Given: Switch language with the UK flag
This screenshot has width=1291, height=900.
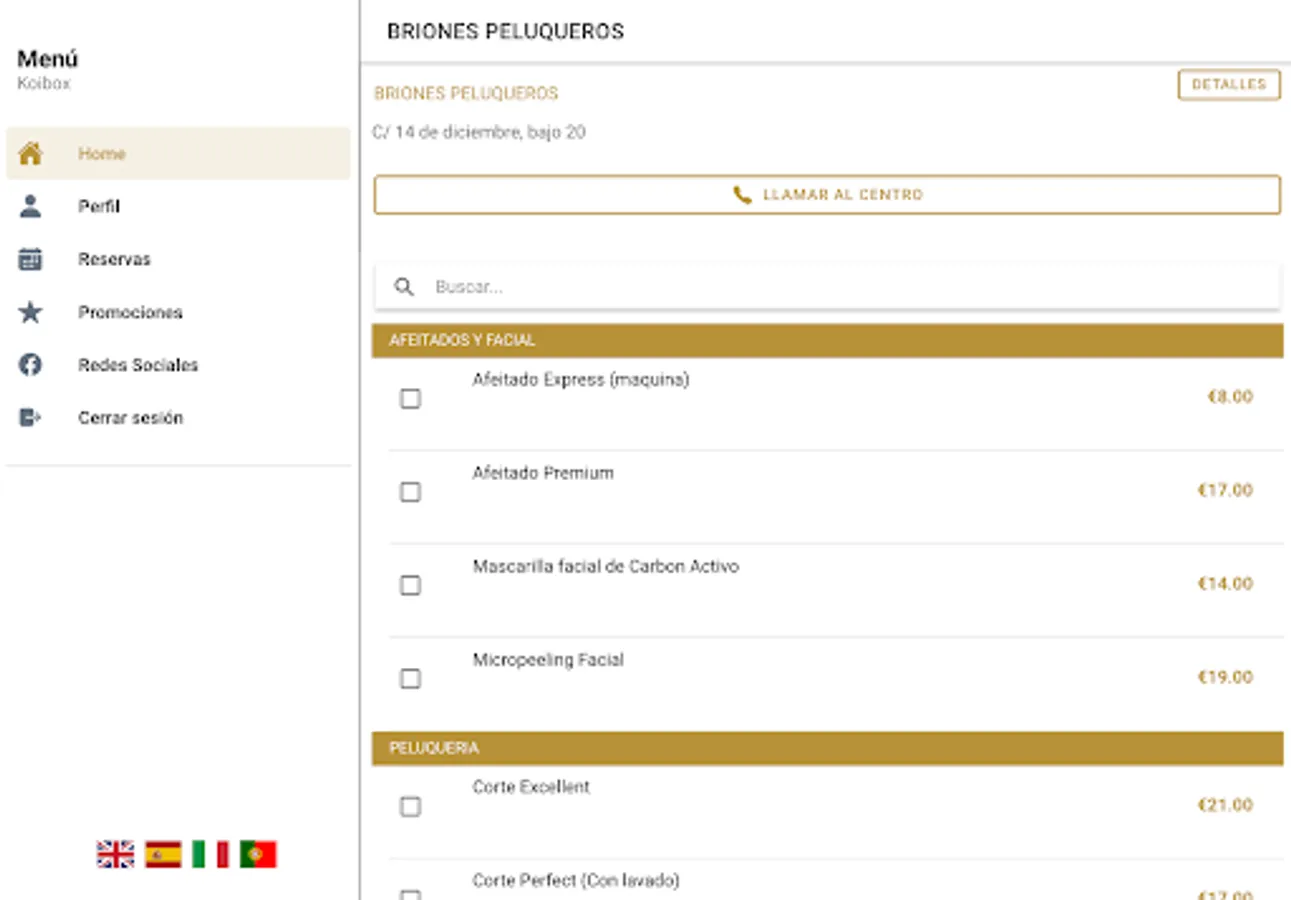Looking at the screenshot, I should coord(115,854).
